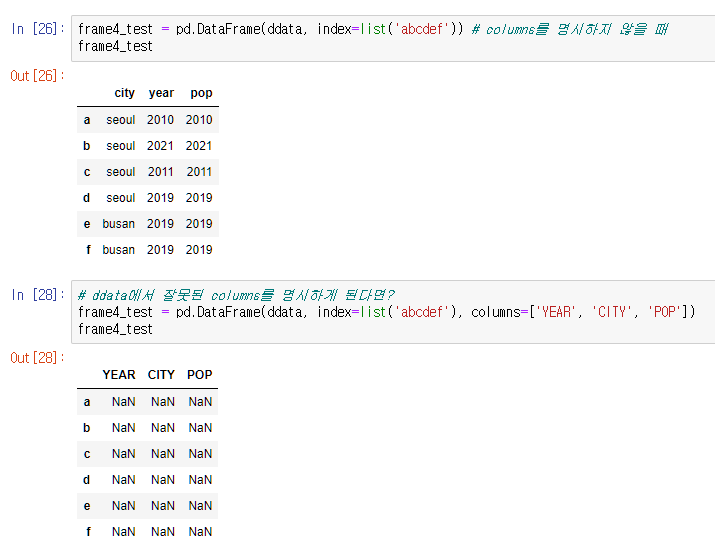The image size is (715, 546).
Task: Click pop value 2021 in row b
Action: 199,146
